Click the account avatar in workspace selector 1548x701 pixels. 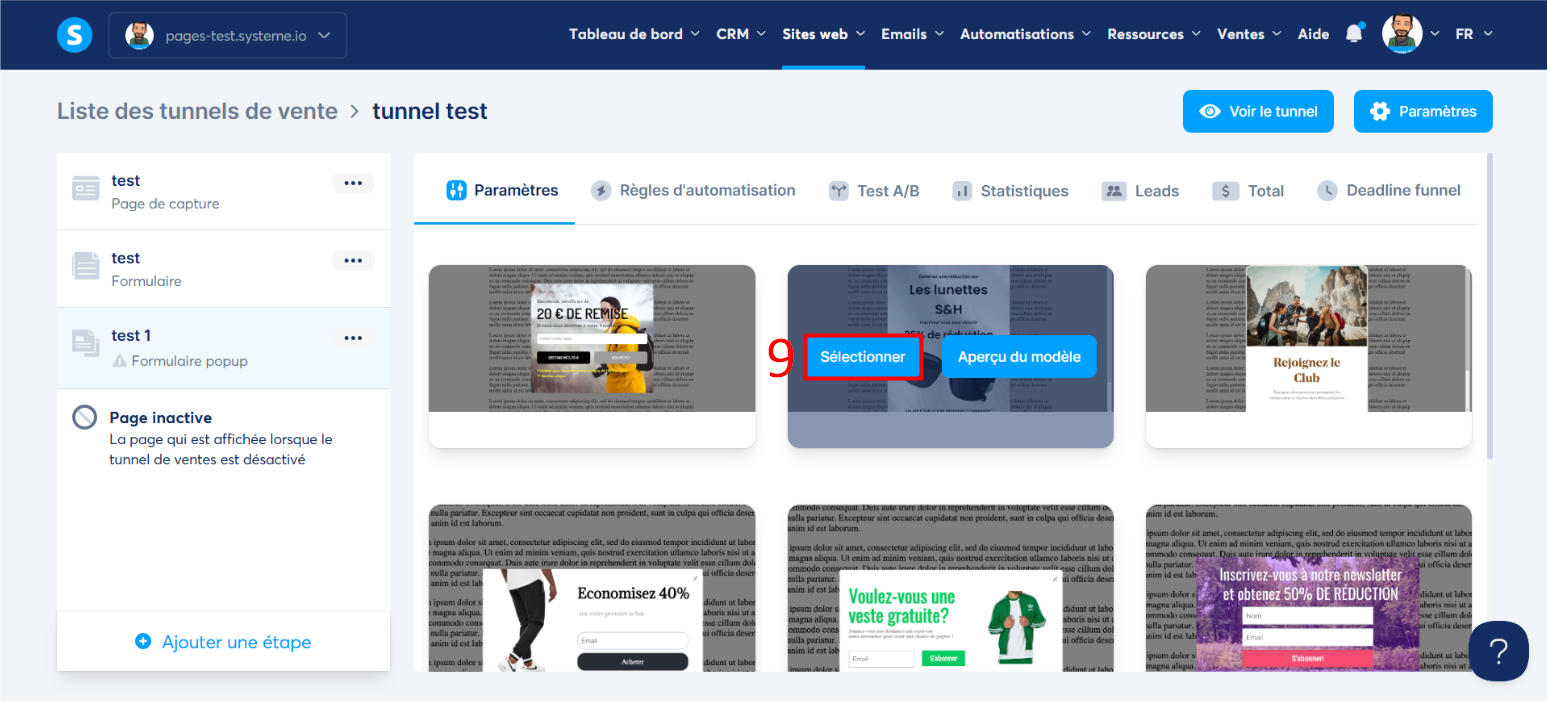tap(139, 35)
